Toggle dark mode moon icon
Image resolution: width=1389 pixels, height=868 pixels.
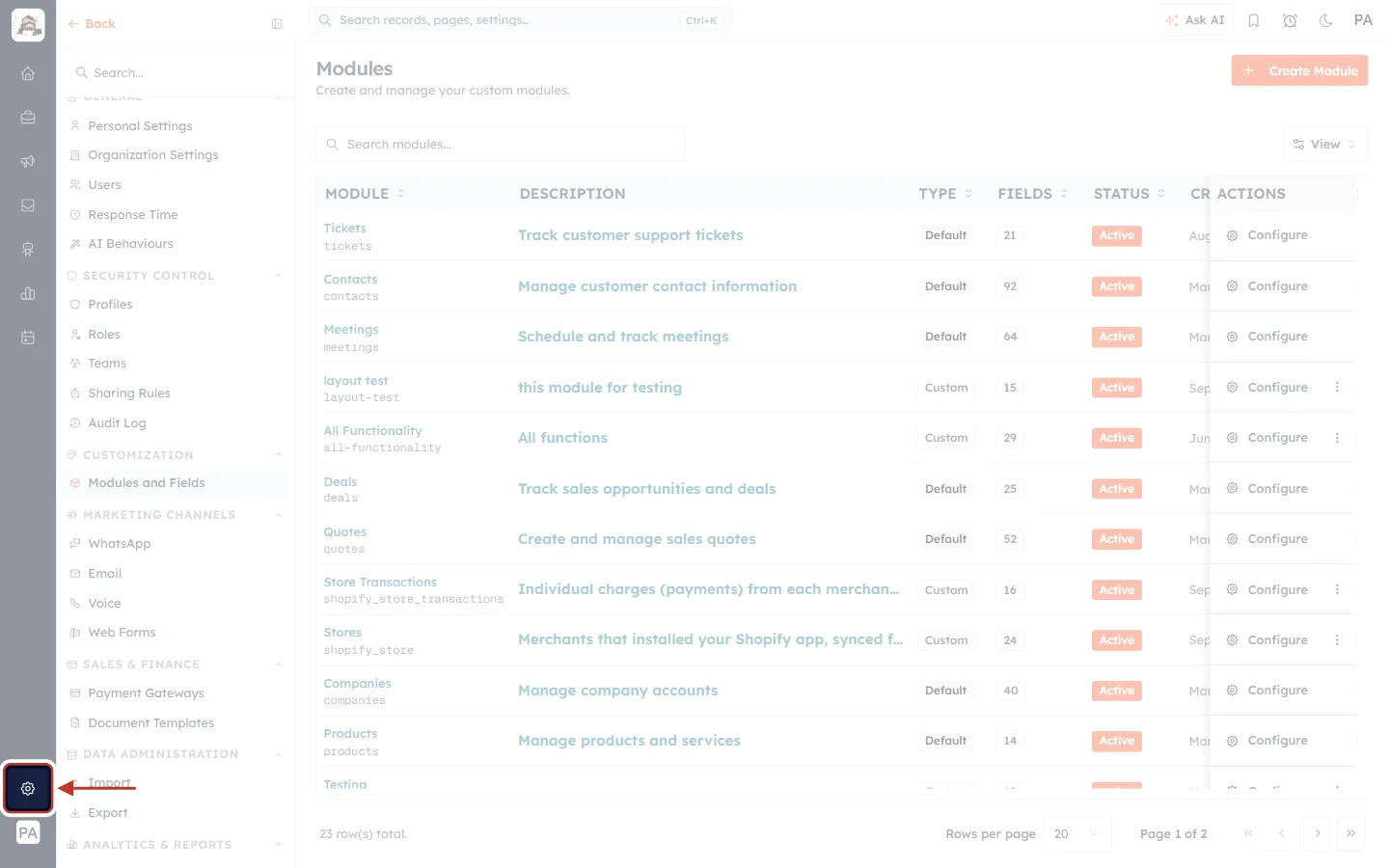[1326, 20]
